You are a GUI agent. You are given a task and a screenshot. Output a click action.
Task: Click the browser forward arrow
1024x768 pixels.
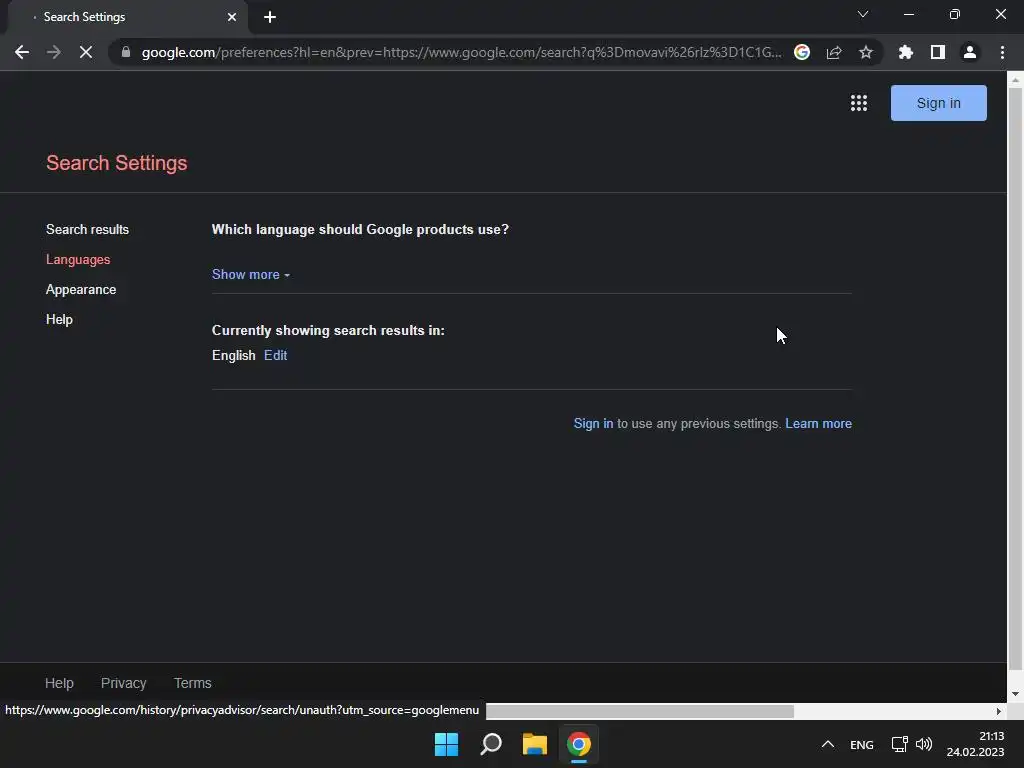click(x=54, y=52)
